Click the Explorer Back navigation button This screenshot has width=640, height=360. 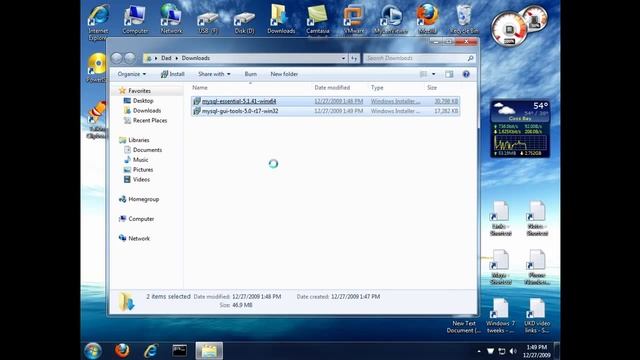pos(116,58)
